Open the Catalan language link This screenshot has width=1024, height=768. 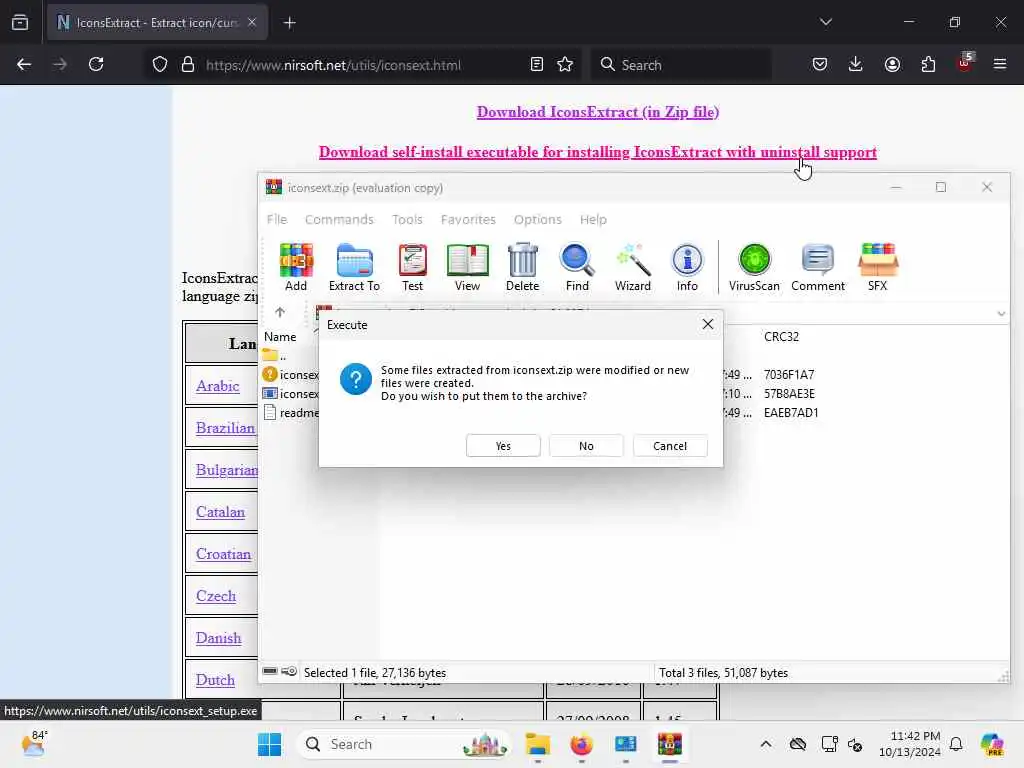(x=220, y=512)
